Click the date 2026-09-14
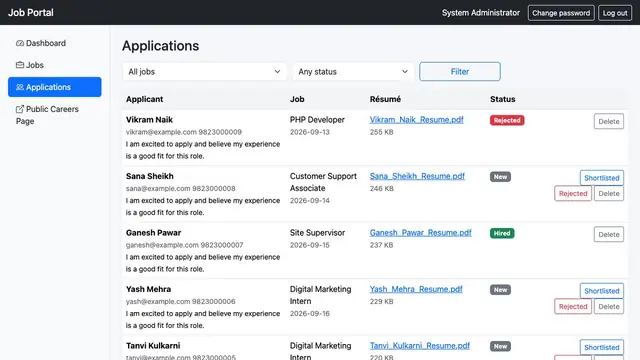 (310, 200)
